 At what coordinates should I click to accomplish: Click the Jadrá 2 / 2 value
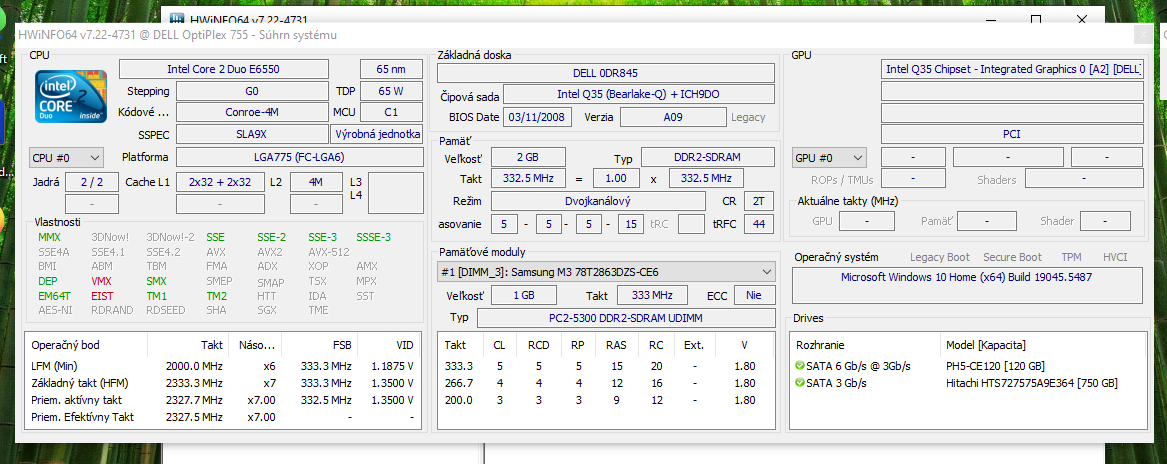pos(92,182)
